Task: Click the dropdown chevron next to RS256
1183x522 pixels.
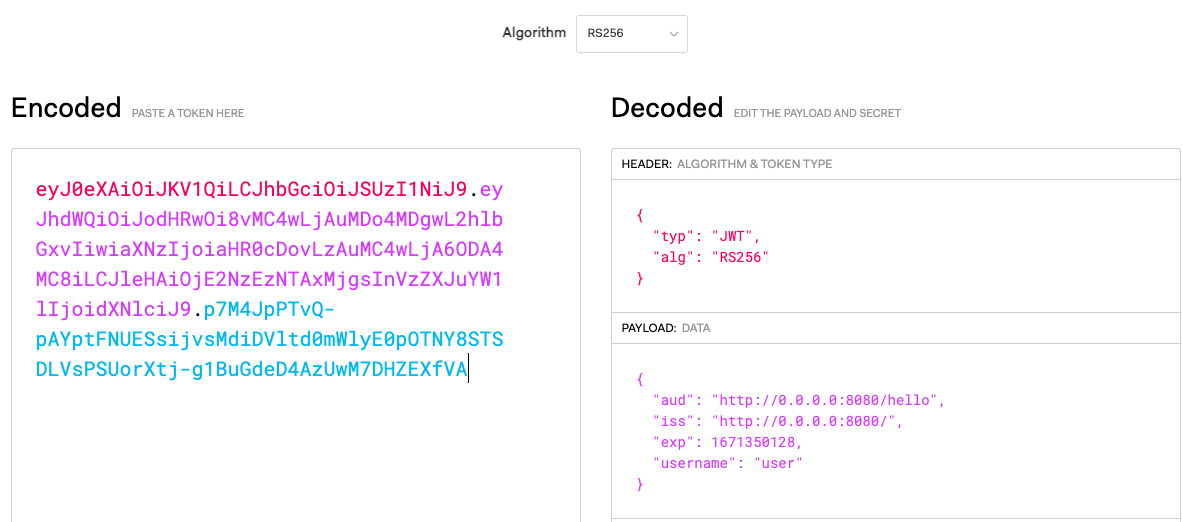Action: pos(674,35)
